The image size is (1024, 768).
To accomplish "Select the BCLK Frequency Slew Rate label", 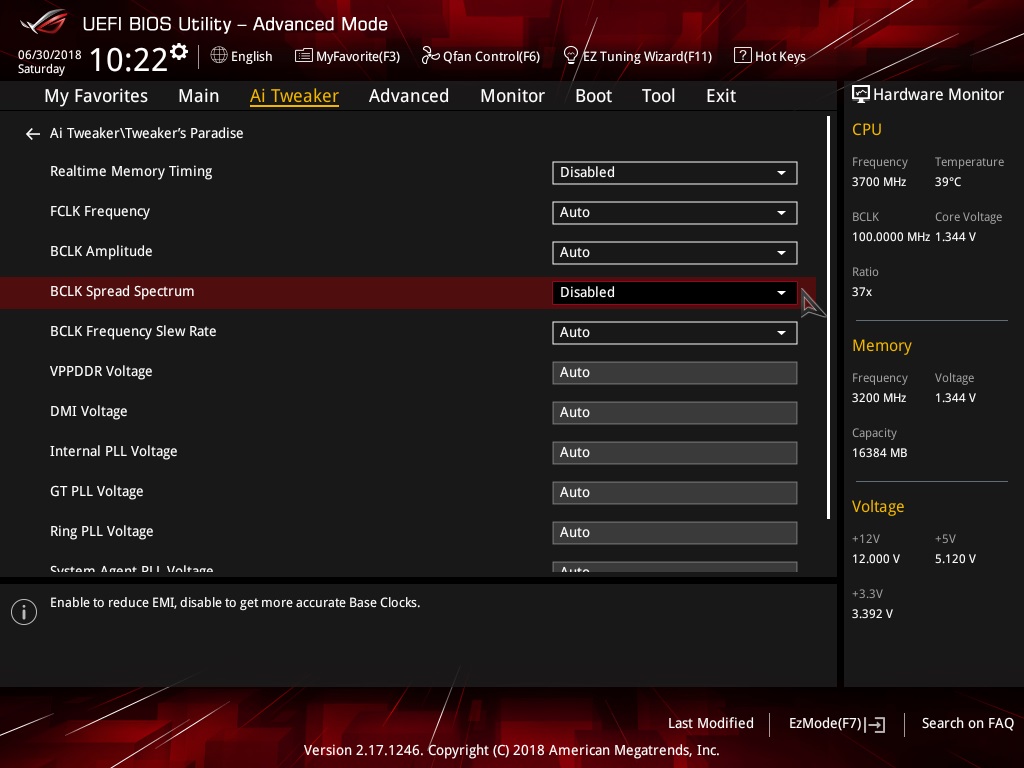I will (x=133, y=331).
